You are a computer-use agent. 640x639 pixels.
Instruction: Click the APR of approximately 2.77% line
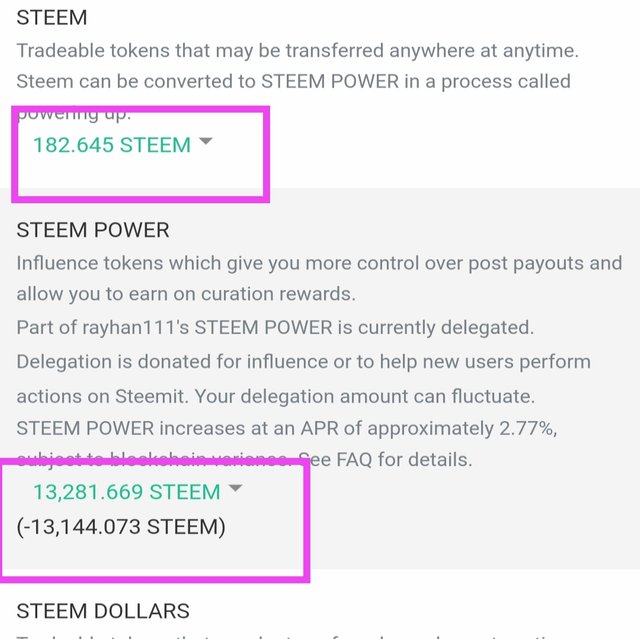(287, 428)
